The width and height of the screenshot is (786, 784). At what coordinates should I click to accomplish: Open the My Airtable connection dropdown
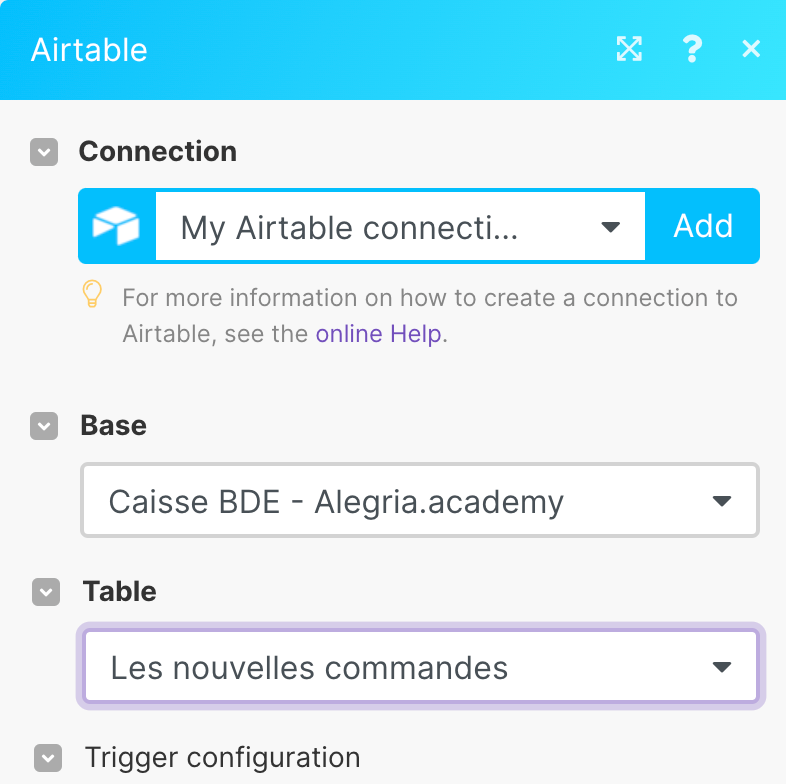point(400,226)
